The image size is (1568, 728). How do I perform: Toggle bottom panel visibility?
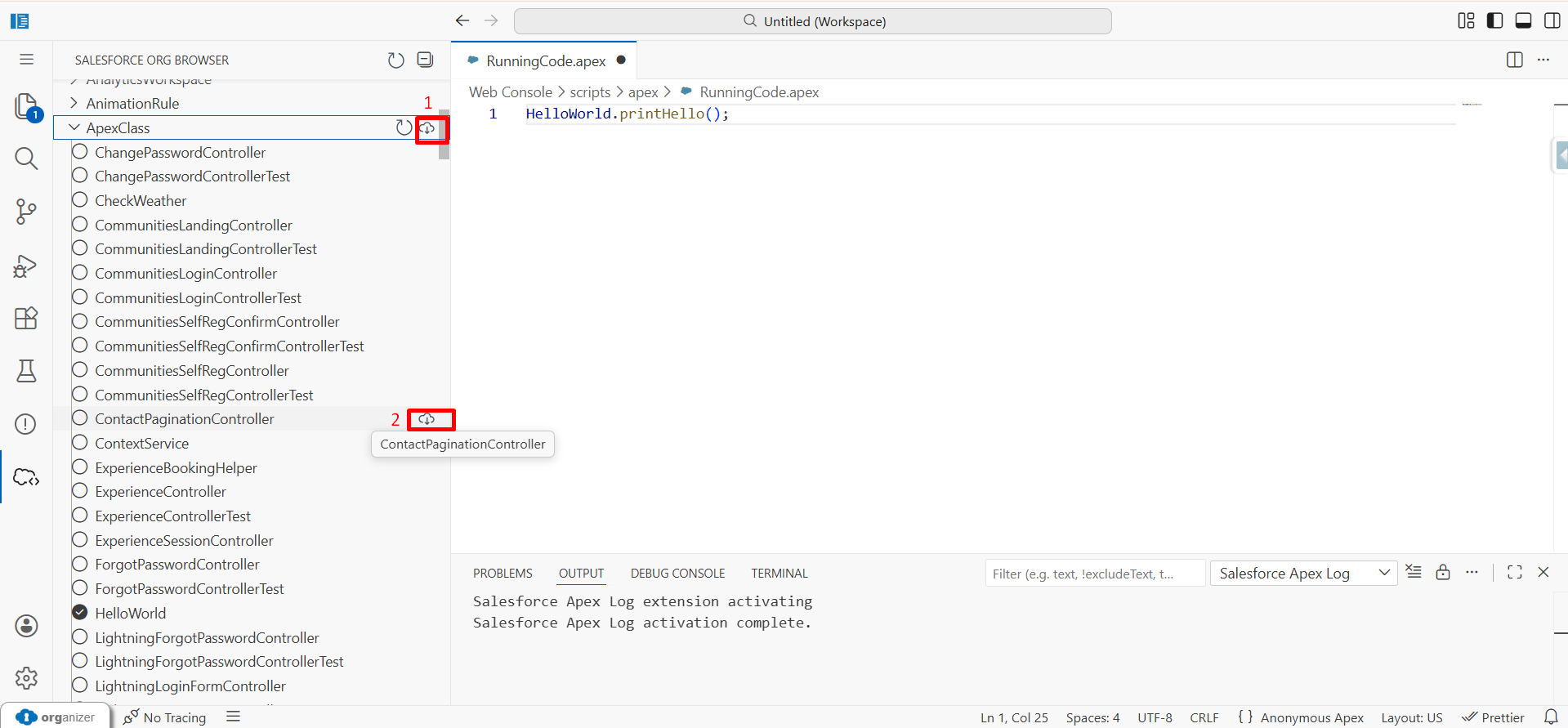[1524, 20]
